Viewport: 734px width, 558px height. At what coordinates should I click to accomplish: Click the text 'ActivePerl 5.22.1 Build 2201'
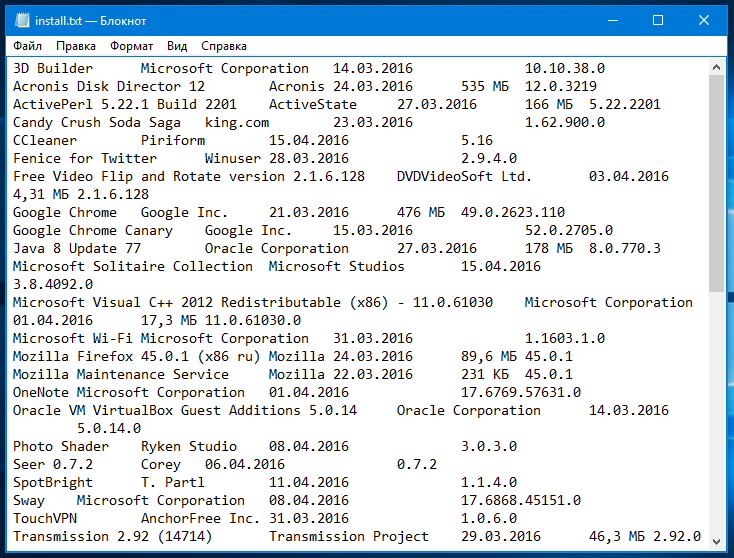tap(125, 104)
